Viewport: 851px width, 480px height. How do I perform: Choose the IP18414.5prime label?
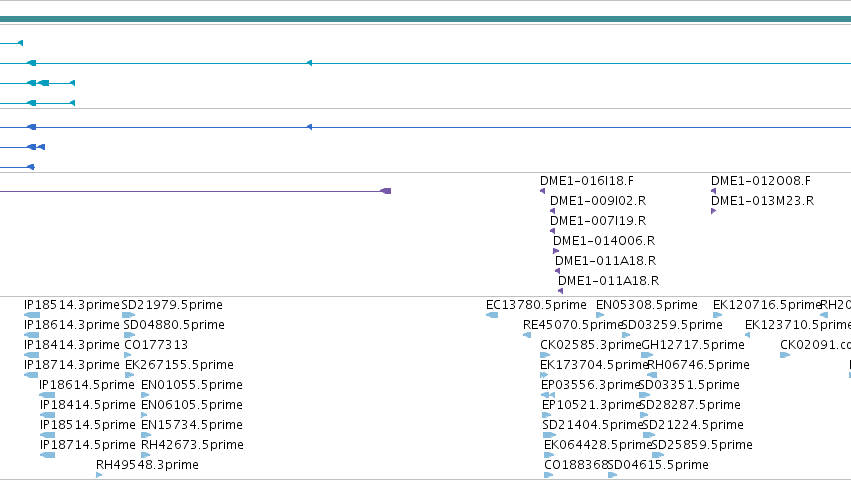coord(87,405)
